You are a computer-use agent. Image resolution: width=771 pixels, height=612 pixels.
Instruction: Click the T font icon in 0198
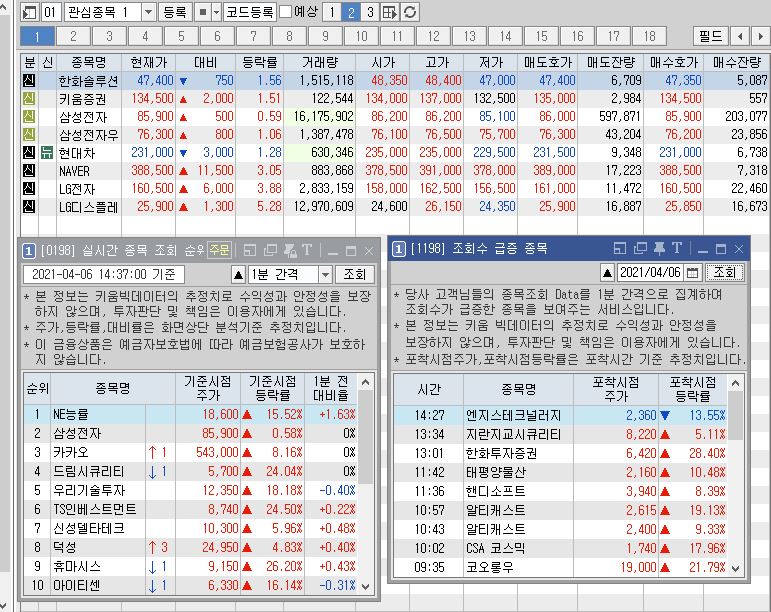click(x=307, y=250)
